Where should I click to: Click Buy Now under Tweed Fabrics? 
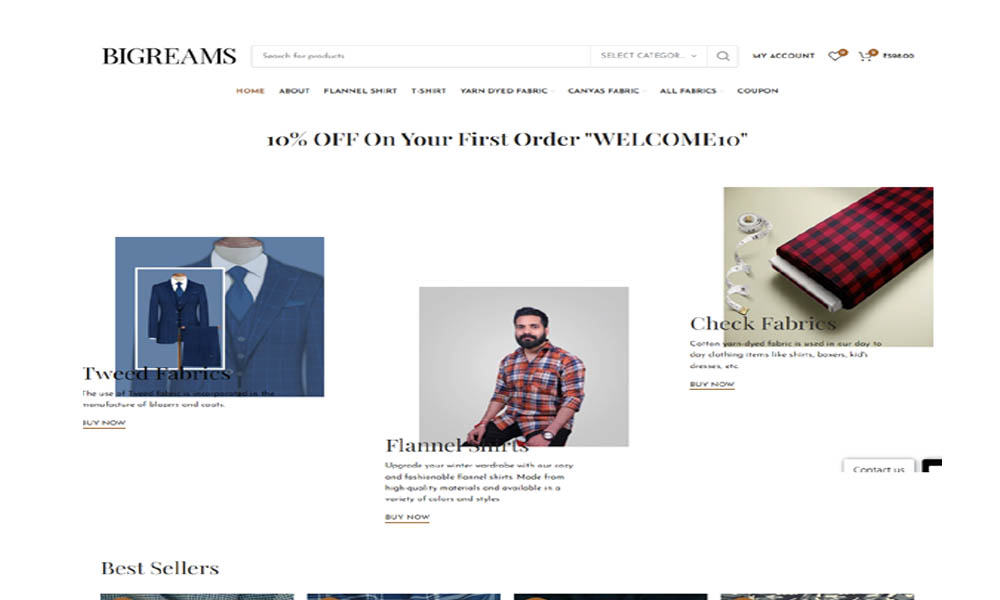coord(104,423)
